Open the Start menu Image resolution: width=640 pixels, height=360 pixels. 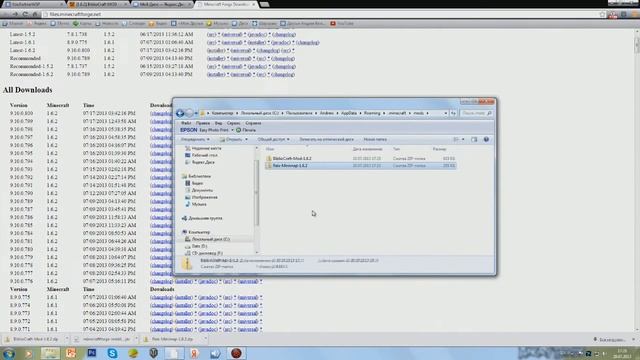tap(9, 353)
